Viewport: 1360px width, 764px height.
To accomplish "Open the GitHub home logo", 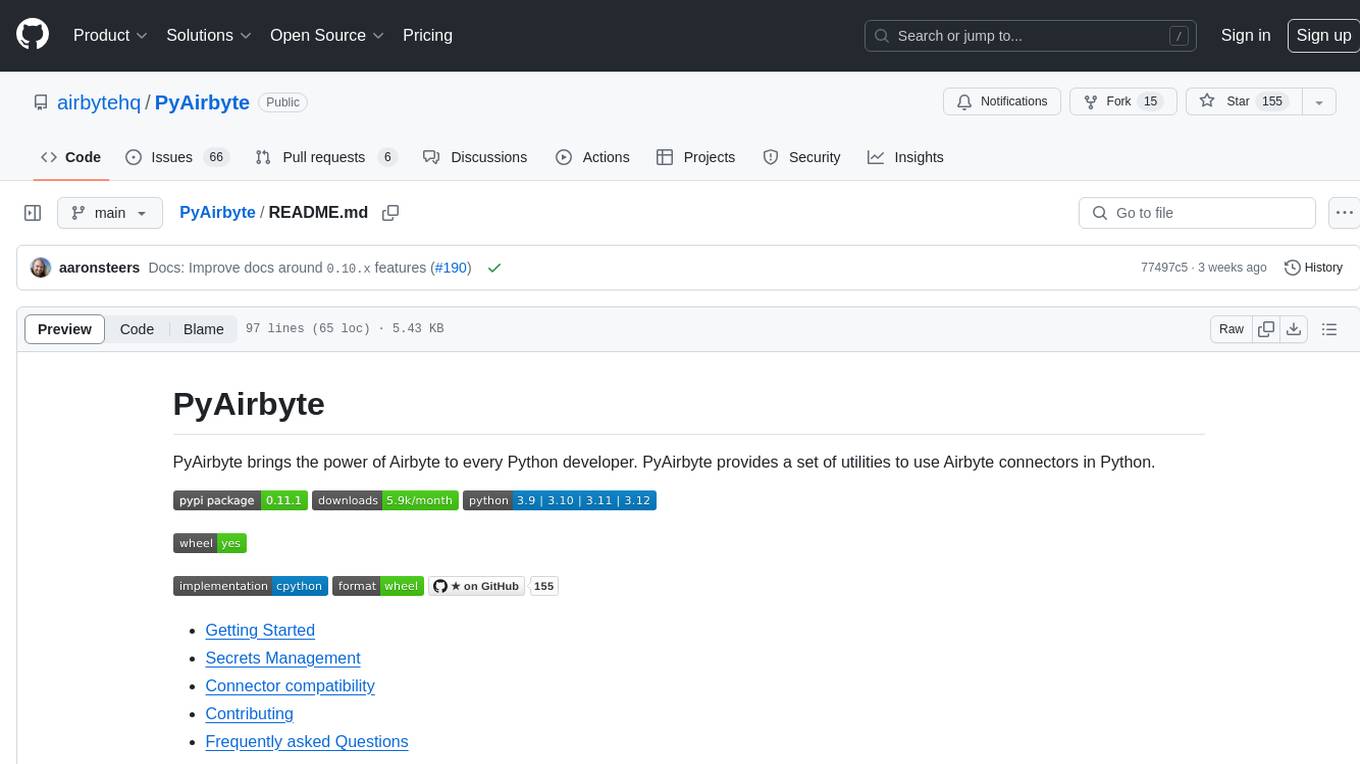I will click(32, 35).
